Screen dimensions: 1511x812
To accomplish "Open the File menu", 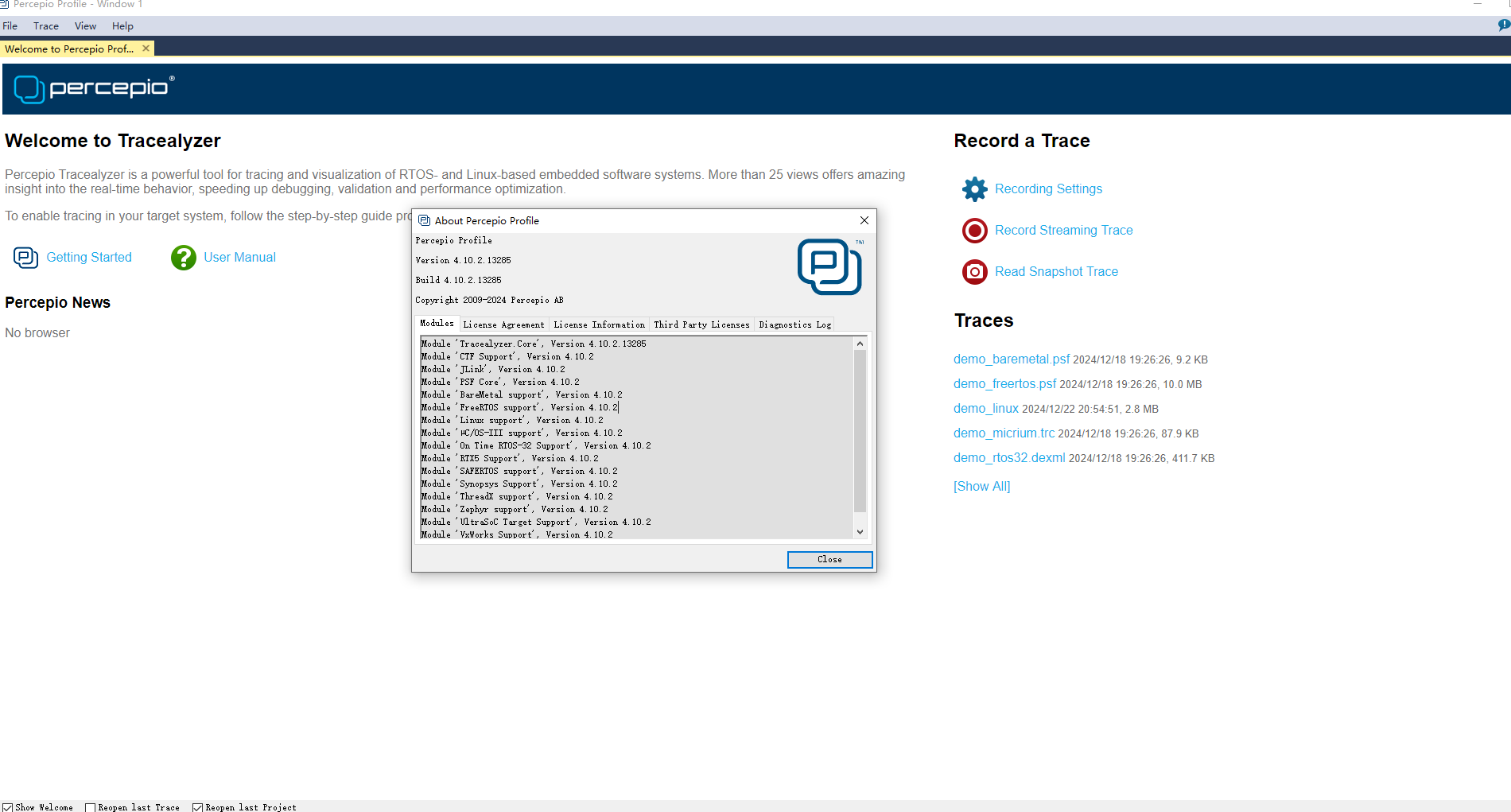I will (10, 26).
